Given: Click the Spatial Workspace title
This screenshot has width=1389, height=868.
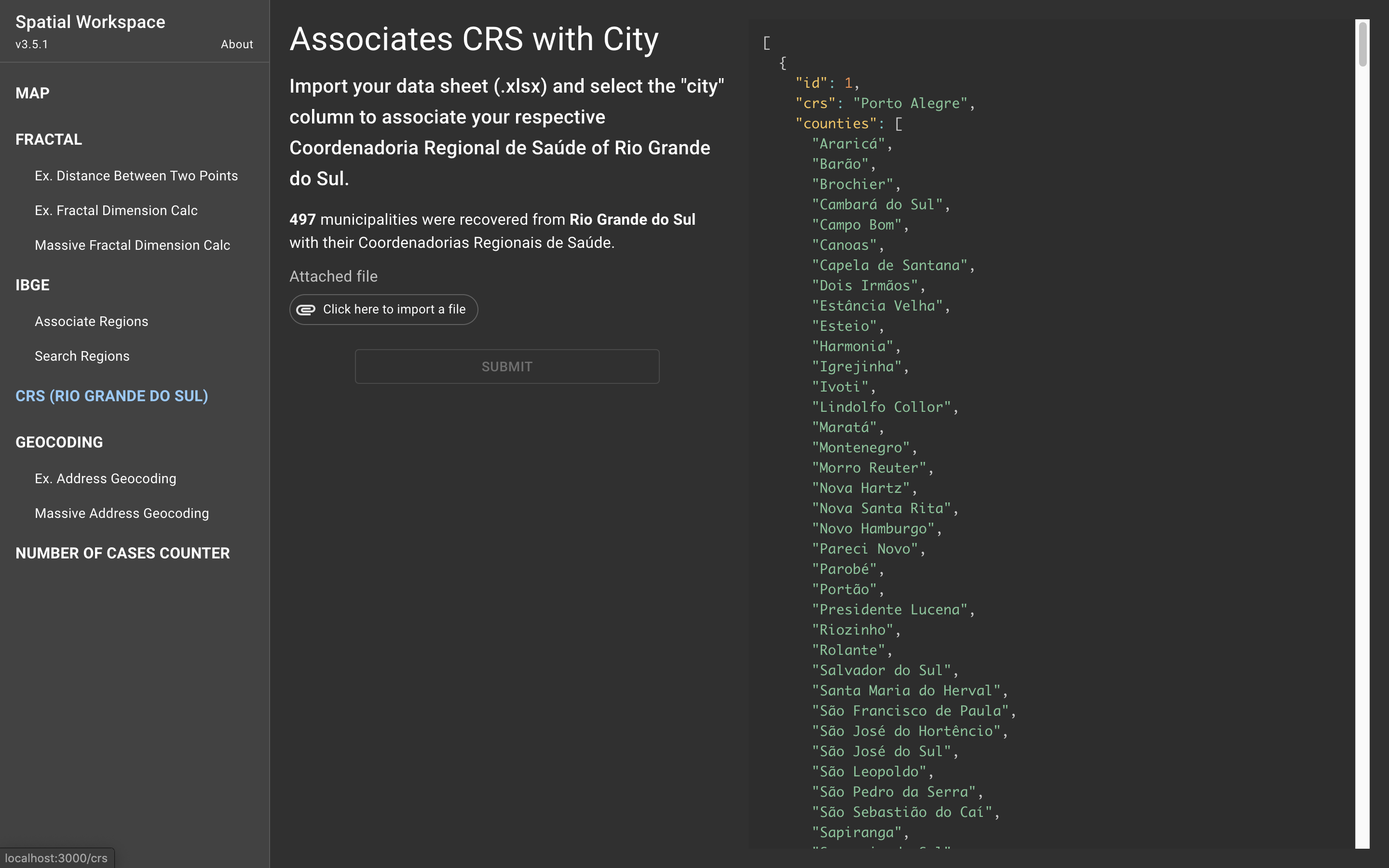Looking at the screenshot, I should pyautogui.click(x=90, y=22).
